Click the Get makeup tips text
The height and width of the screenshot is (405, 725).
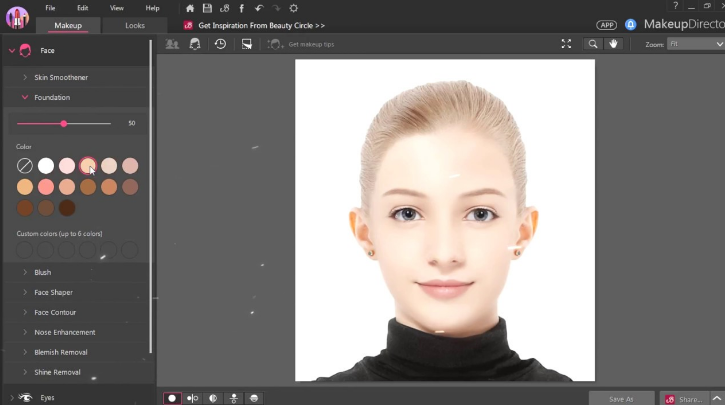311,44
